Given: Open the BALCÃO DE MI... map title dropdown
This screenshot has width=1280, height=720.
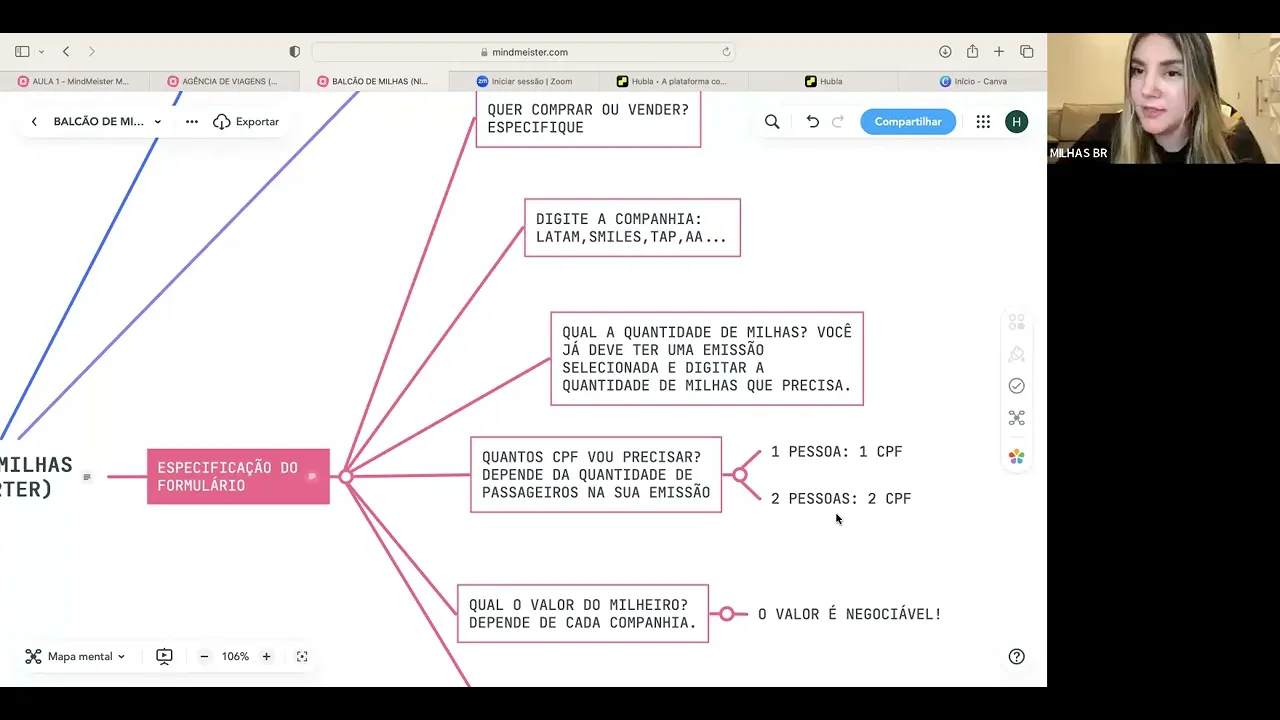Looking at the screenshot, I should point(107,122).
